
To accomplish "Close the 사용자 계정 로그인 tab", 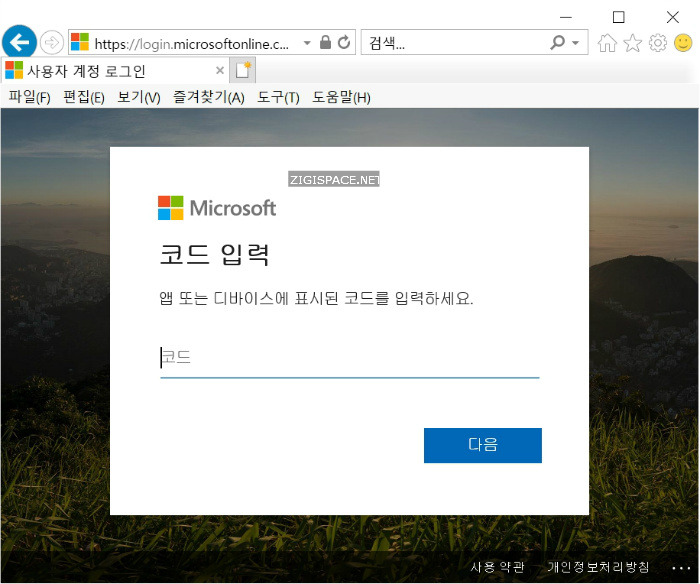I will 220,70.
